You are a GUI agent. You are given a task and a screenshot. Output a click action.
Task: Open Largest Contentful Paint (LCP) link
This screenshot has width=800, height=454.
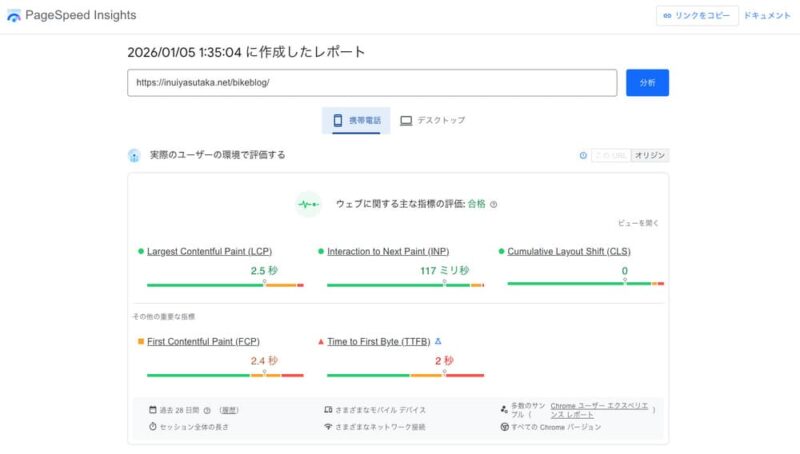[209, 251]
